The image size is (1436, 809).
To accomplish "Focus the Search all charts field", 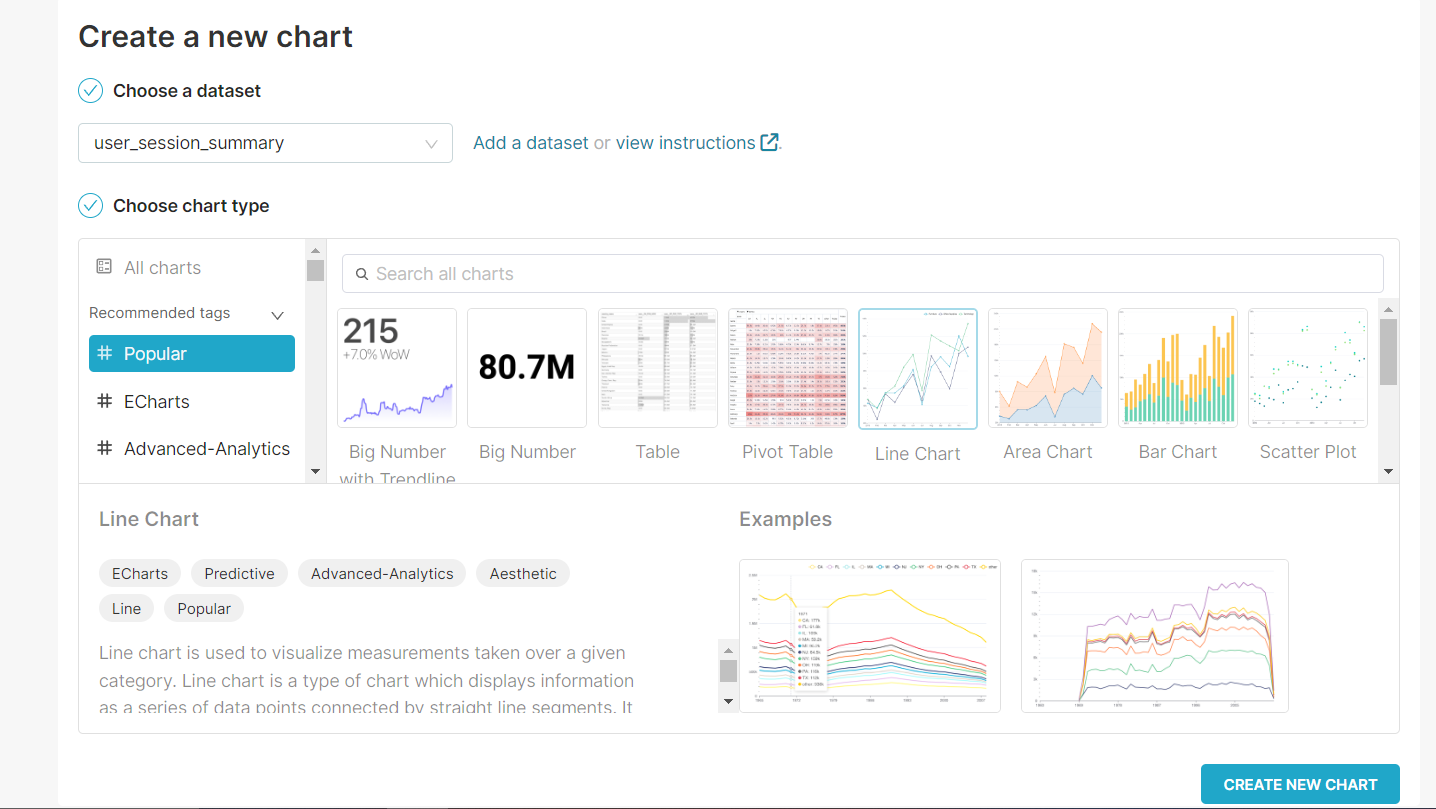I will pyautogui.click(x=863, y=274).
